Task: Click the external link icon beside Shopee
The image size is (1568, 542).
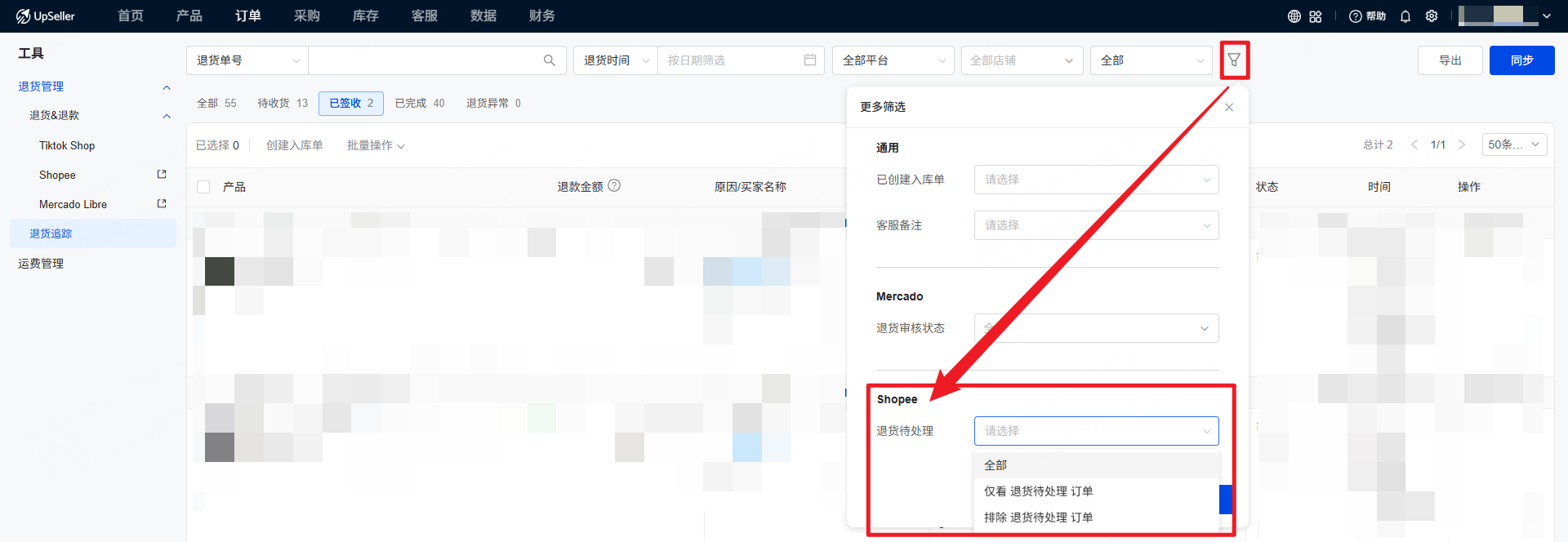Action: (162, 175)
